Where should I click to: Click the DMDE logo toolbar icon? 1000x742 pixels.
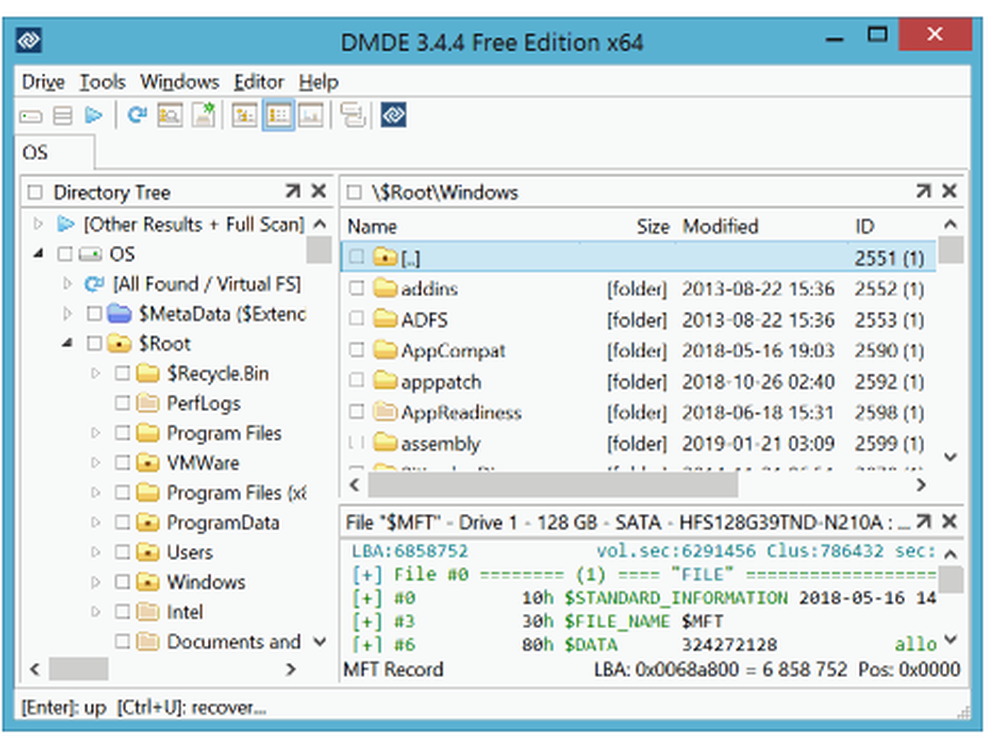point(393,115)
